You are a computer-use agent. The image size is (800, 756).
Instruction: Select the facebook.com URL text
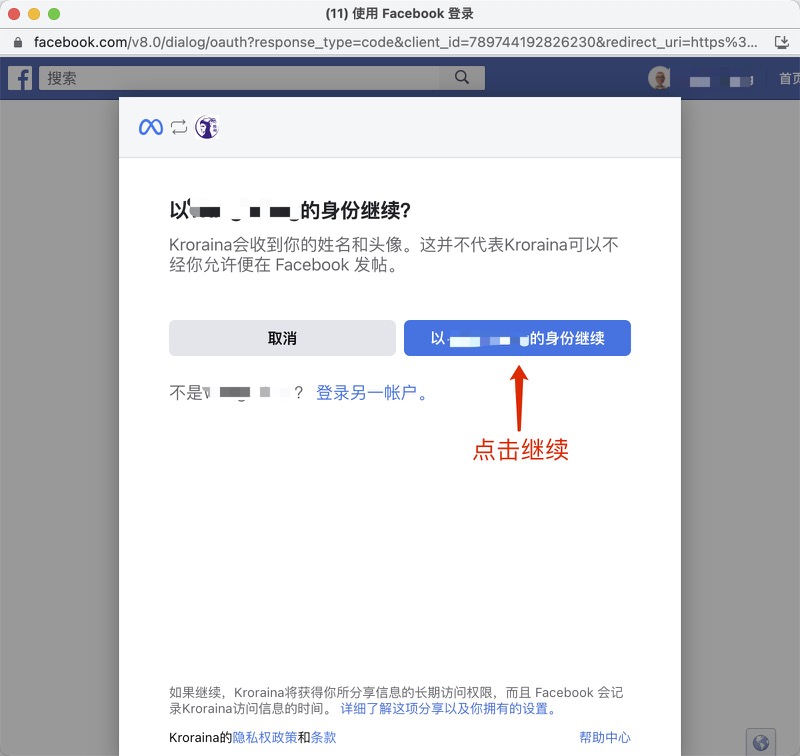[x=395, y=42]
